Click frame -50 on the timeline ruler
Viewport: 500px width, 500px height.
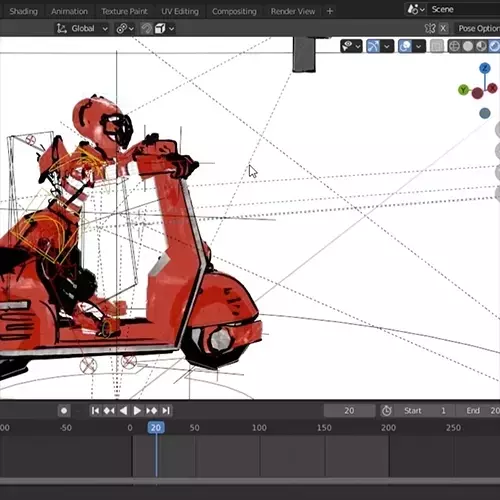click(66, 428)
